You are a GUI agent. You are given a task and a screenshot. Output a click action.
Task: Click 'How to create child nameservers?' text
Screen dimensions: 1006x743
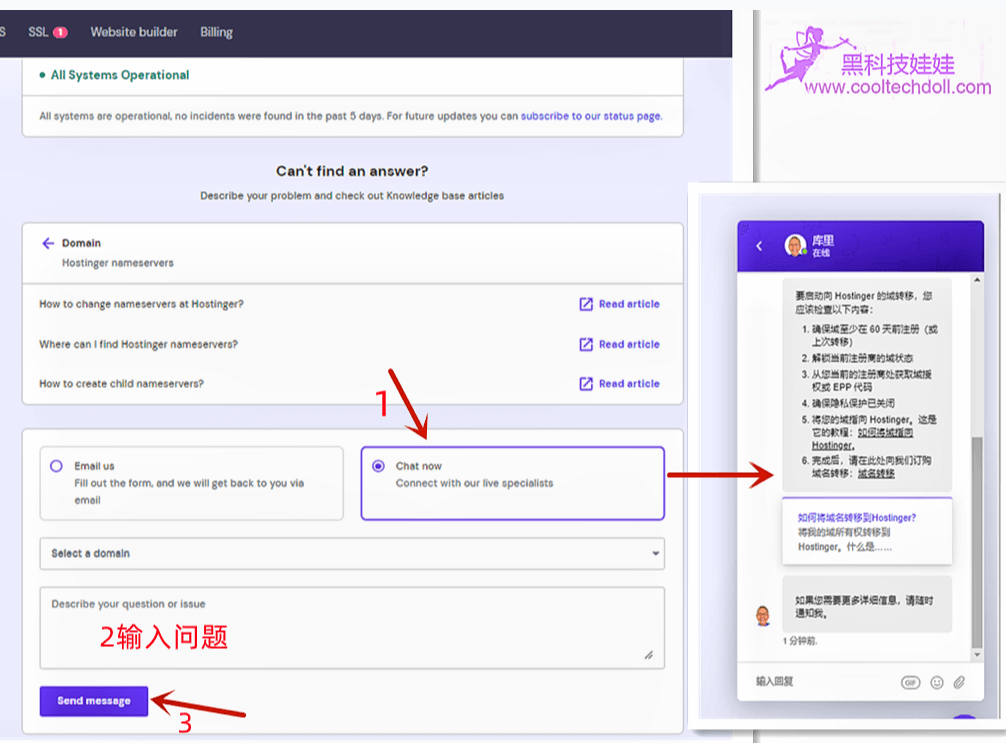[121, 384]
